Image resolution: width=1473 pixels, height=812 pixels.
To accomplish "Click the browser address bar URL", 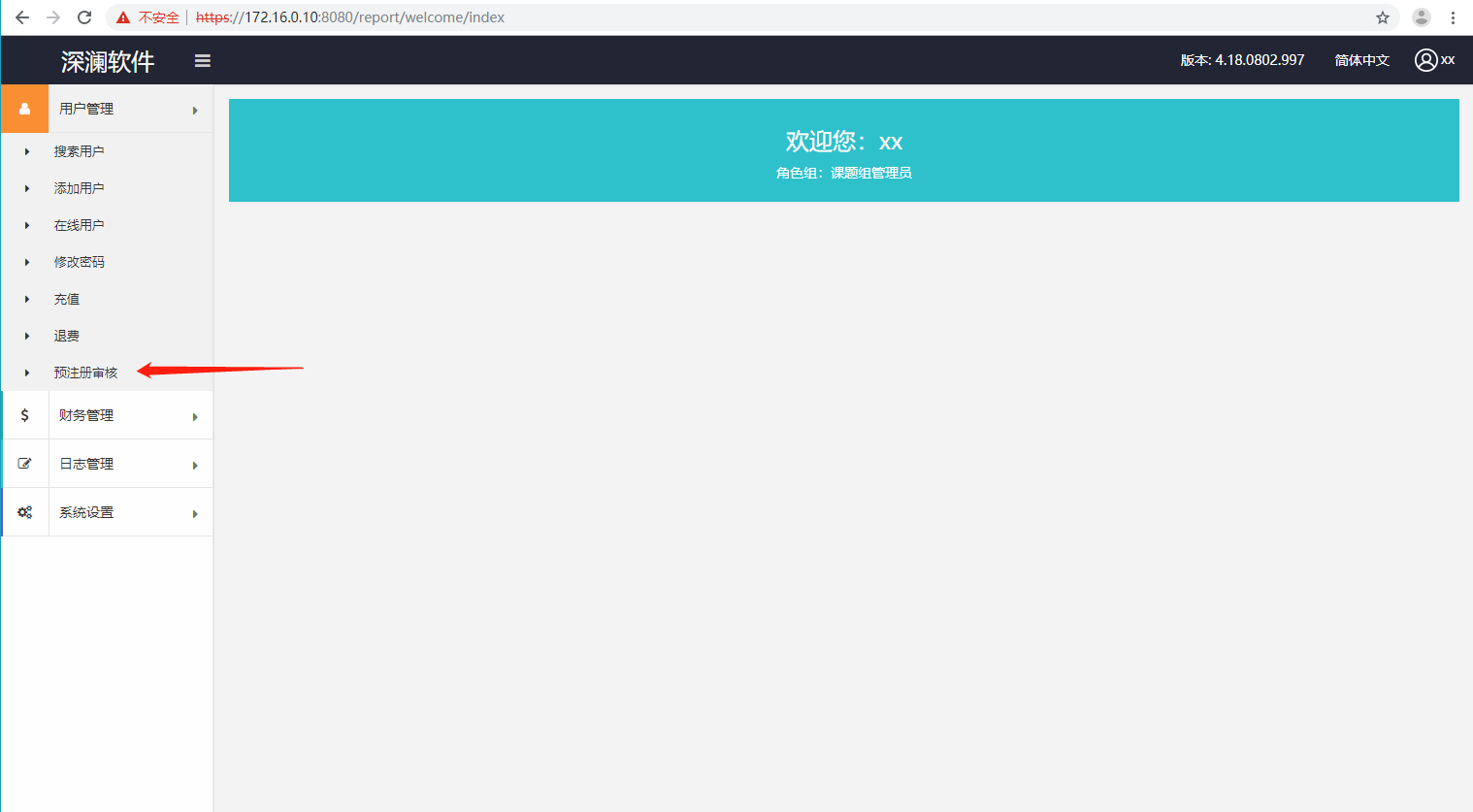I will pos(349,17).
